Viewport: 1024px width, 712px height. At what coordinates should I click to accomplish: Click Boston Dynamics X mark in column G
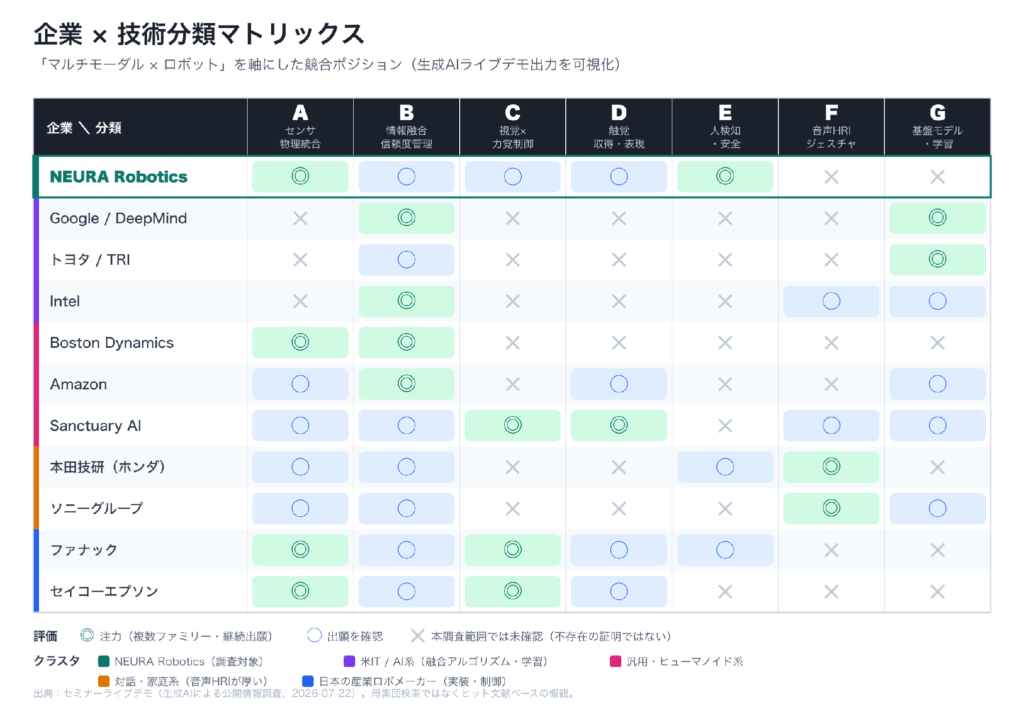pyautogui.click(x=937, y=343)
